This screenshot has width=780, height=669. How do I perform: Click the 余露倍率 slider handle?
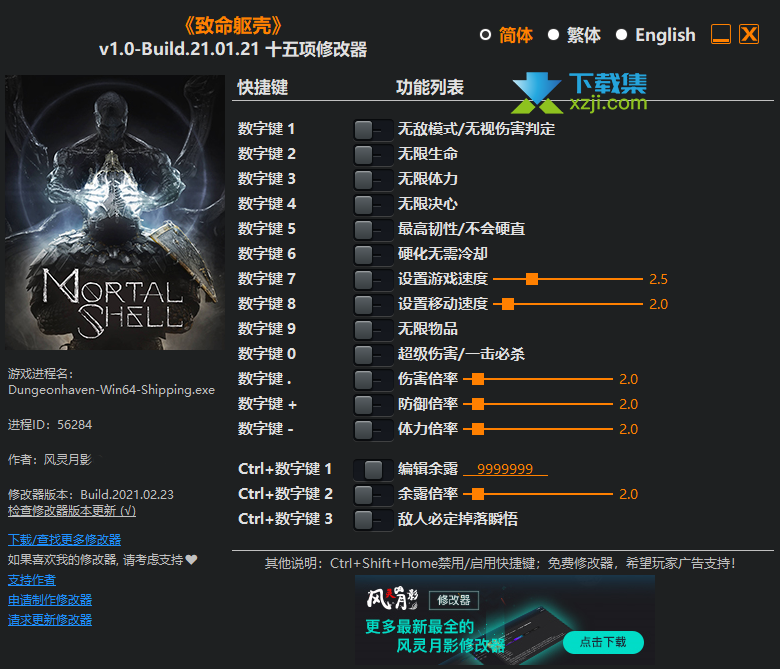pyautogui.click(x=478, y=494)
